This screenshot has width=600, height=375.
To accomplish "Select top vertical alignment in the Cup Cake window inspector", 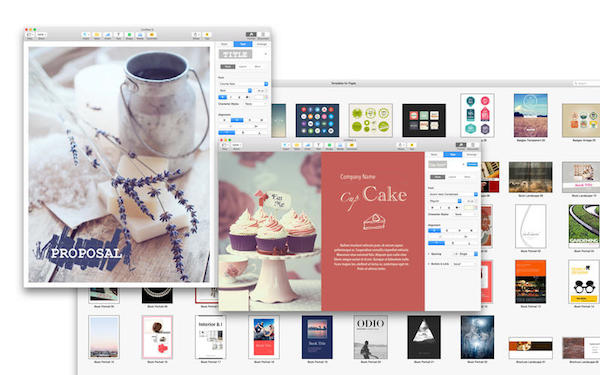I will pos(436,243).
